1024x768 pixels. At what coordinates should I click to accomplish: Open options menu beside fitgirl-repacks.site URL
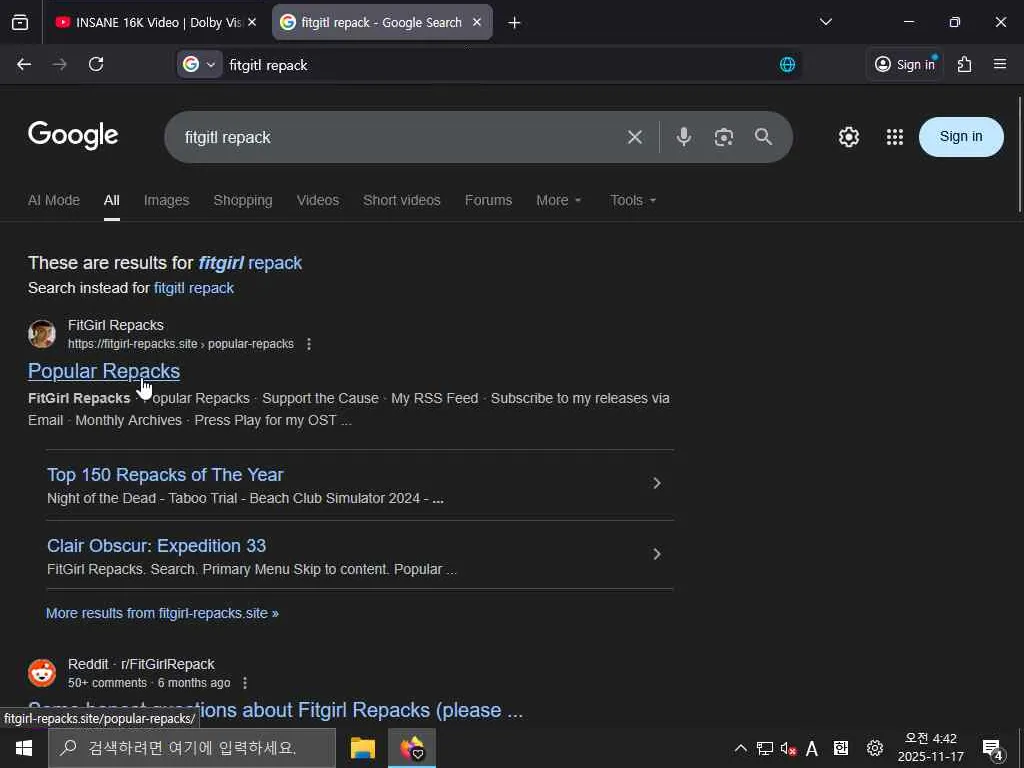[309, 344]
